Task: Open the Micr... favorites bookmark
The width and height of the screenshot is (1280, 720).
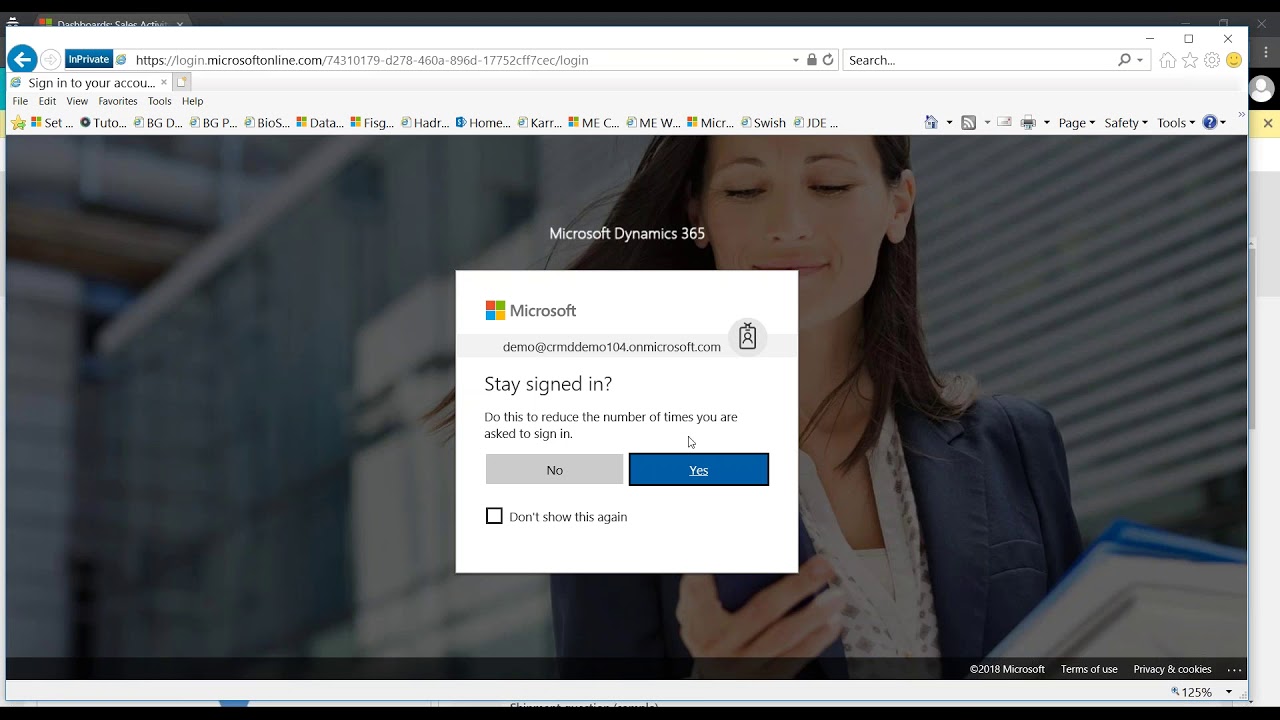Action: (x=710, y=123)
